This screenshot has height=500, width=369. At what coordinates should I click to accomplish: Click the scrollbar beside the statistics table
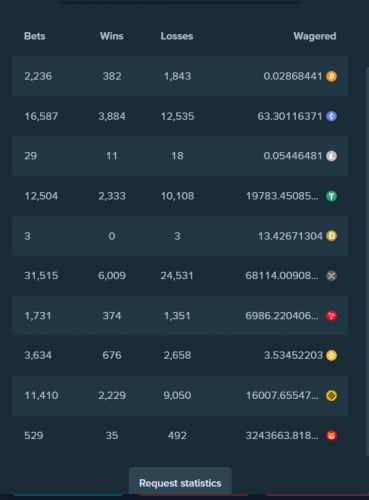tap(367, 261)
